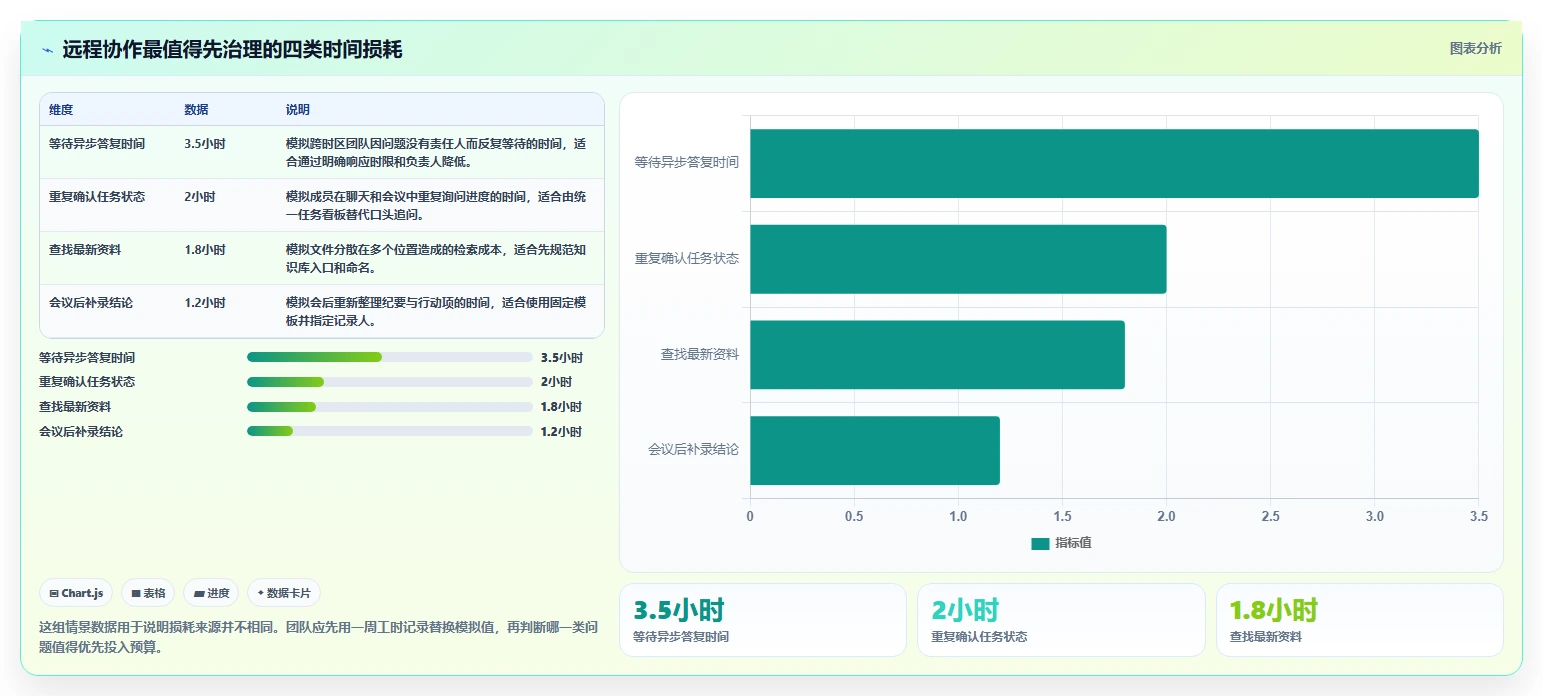
Task: Click the 2.5 x-axis tick label
Action: click(x=1270, y=516)
